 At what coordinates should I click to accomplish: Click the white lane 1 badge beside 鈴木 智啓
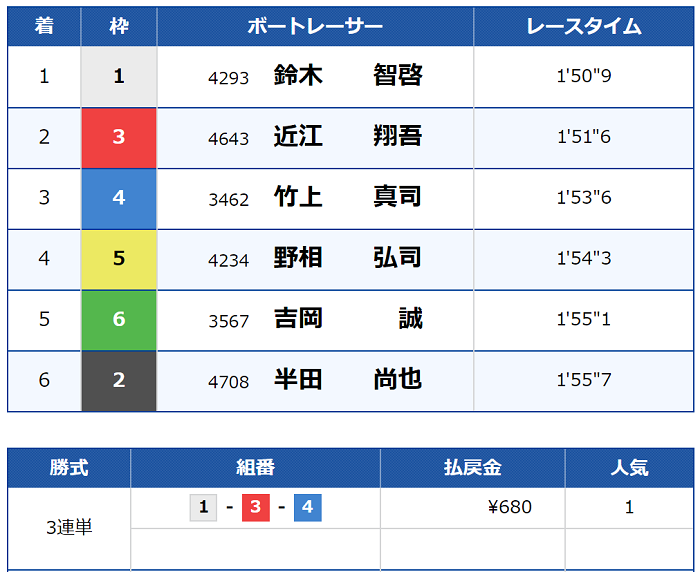[119, 76]
